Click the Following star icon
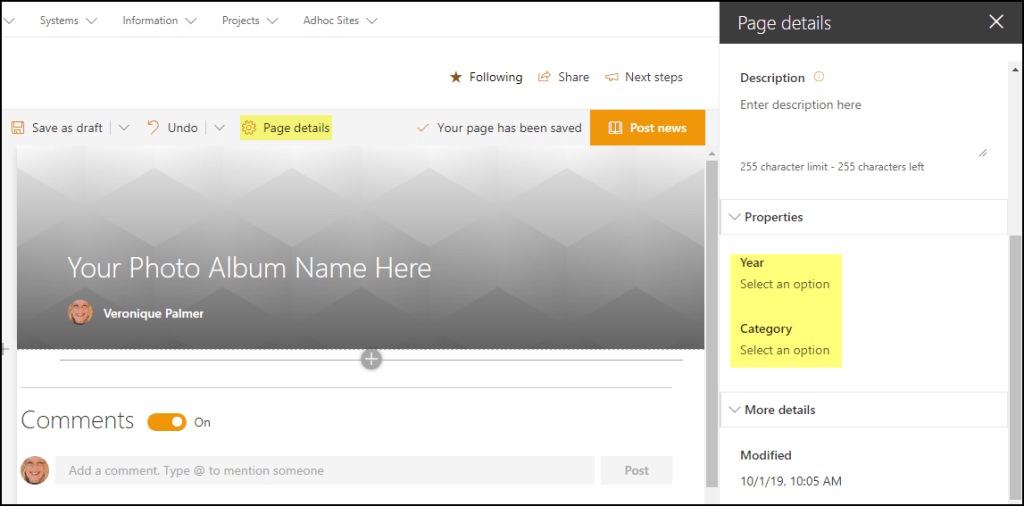The width and height of the screenshot is (1024, 506). pos(456,77)
